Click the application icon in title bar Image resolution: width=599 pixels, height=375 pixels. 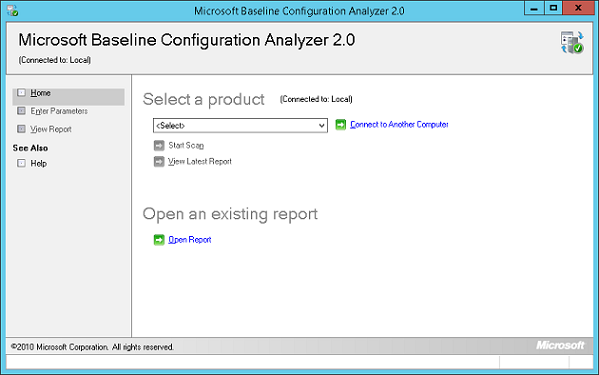pyautogui.click(x=13, y=11)
